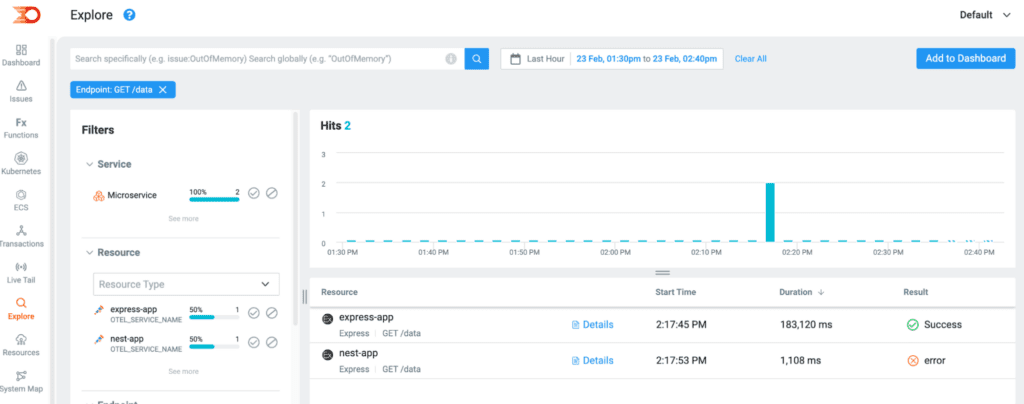Image resolution: width=1024 pixels, height=404 pixels.
Task: Open the Resource Type dropdown
Action: 186,284
